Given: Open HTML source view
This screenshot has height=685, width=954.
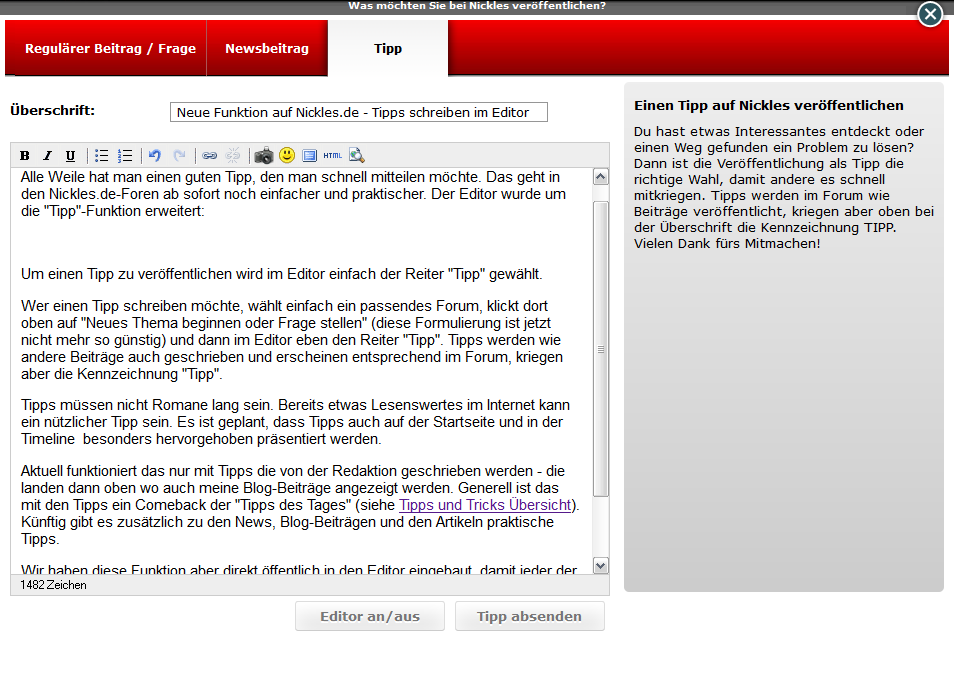Looking at the screenshot, I should (x=332, y=156).
